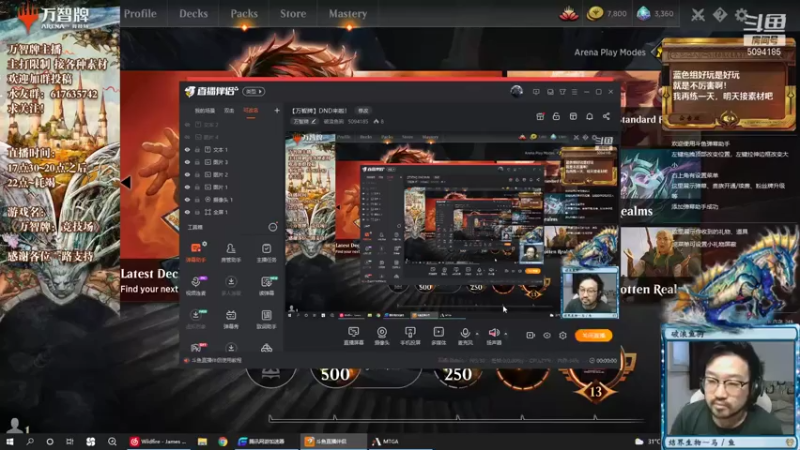Open the 主播任务 streamer tasks tool
Viewport: 800px width, 450px height.
pyautogui.click(x=266, y=253)
